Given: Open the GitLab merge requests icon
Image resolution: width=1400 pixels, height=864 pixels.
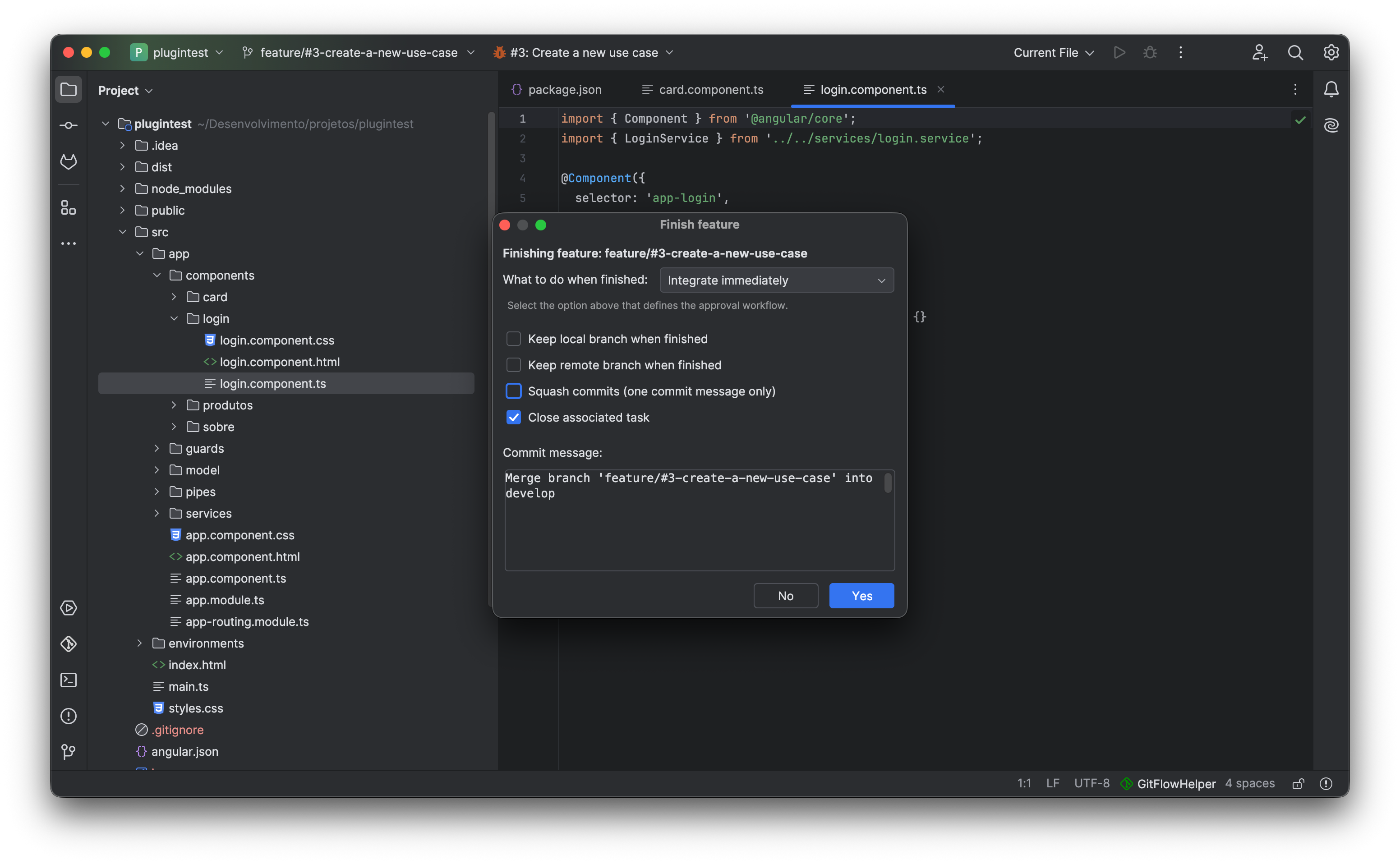Looking at the screenshot, I should (69, 162).
